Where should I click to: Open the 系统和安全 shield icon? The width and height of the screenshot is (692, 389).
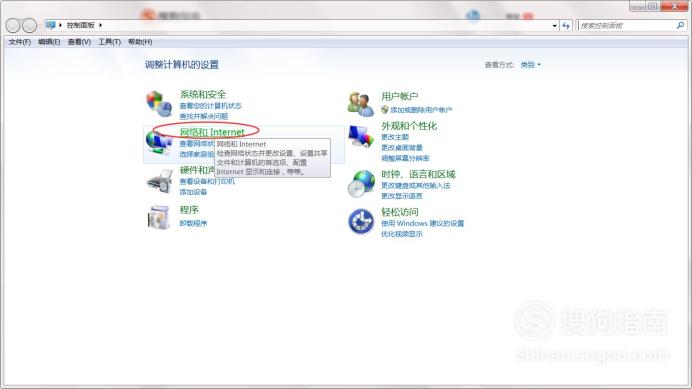pos(159,103)
